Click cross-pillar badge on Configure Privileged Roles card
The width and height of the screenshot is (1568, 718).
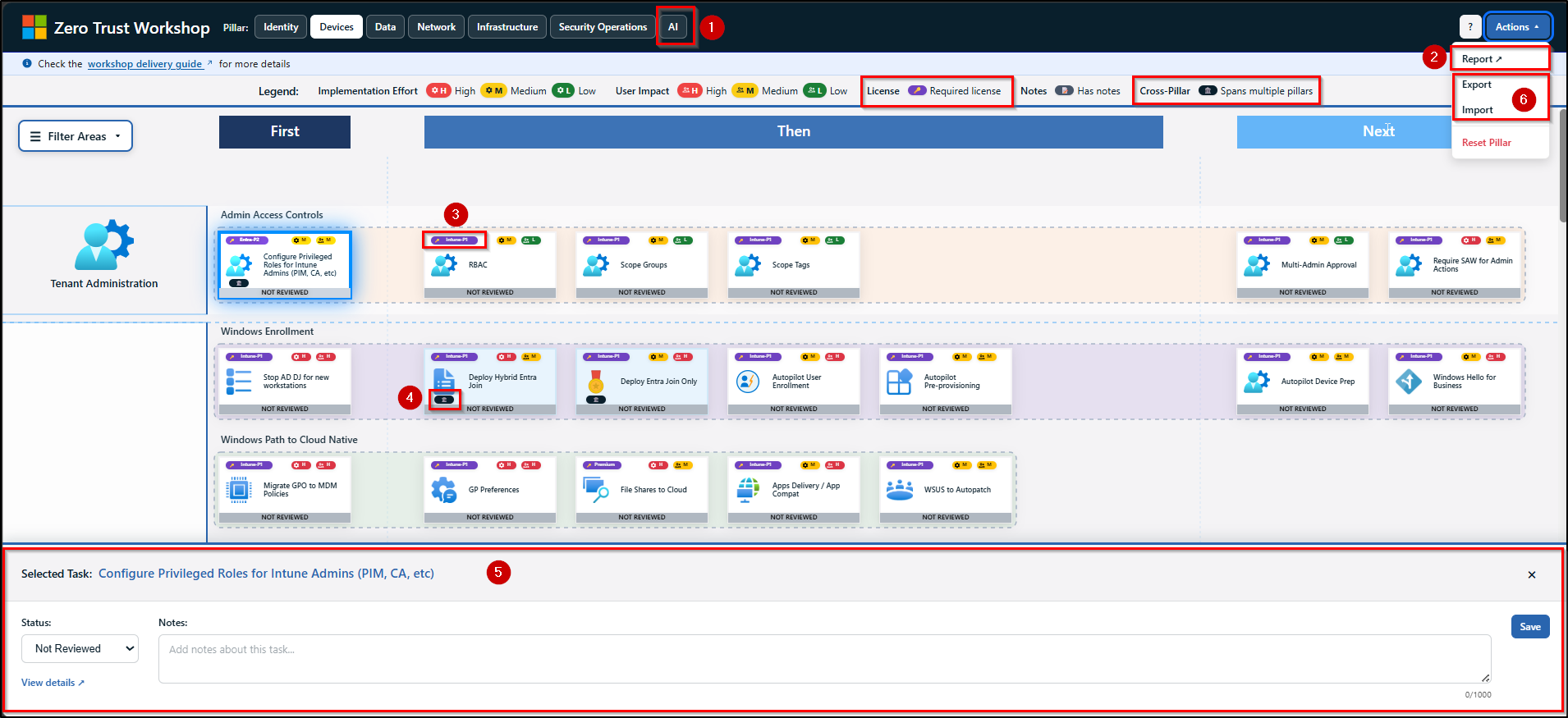[239, 283]
